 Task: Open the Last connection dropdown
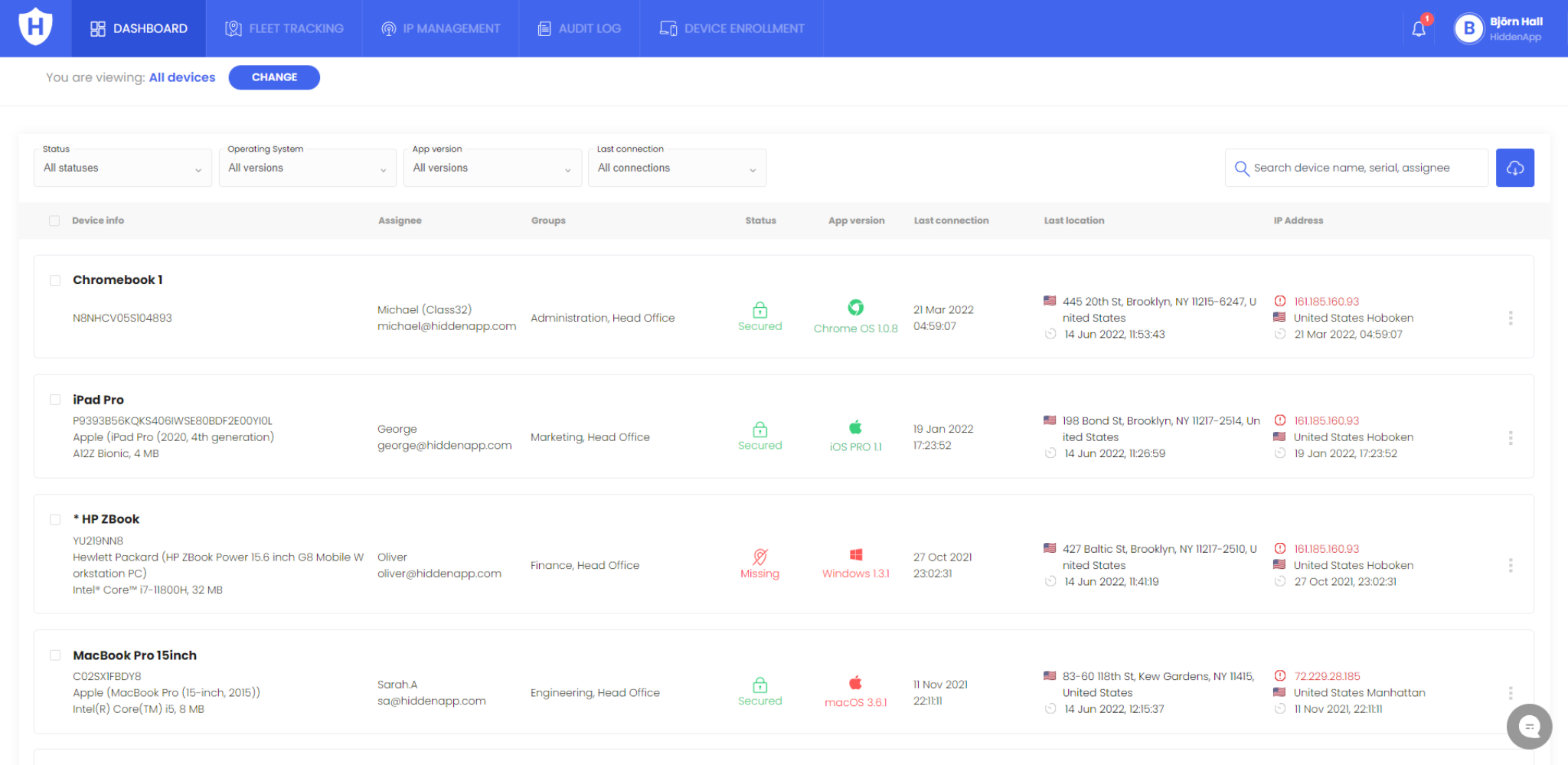[x=677, y=167]
